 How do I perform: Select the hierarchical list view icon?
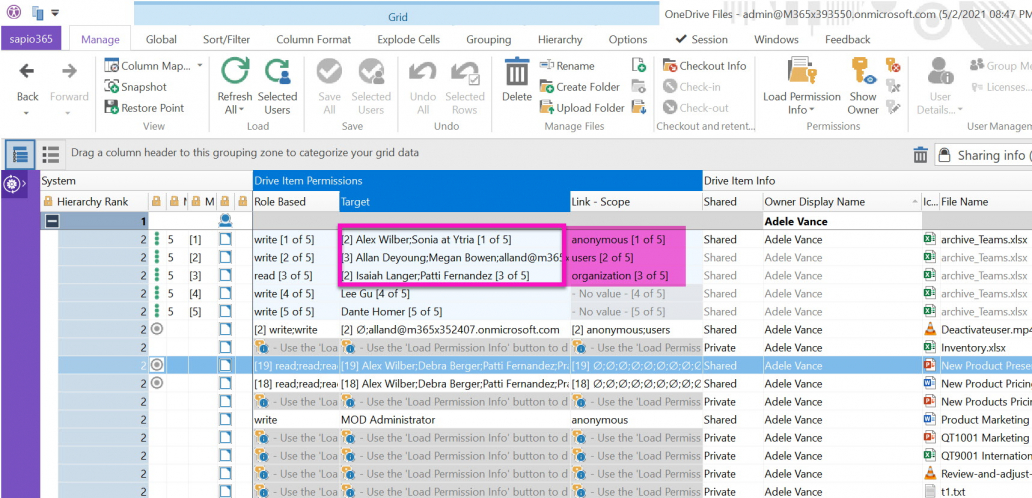click(20, 154)
